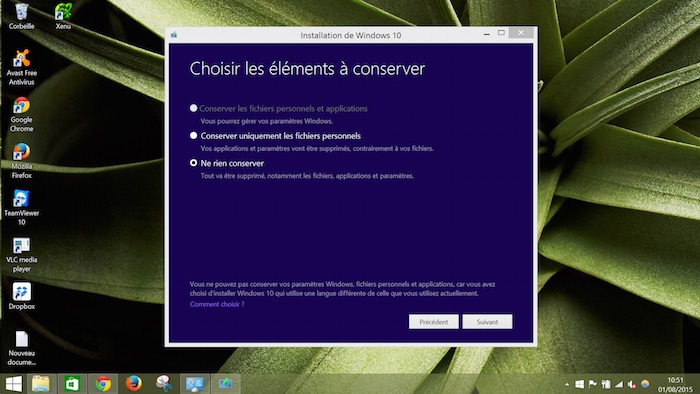Select the Dropbox desktop icon
Image resolution: width=700 pixels, height=394 pixels.
[21, 296]
